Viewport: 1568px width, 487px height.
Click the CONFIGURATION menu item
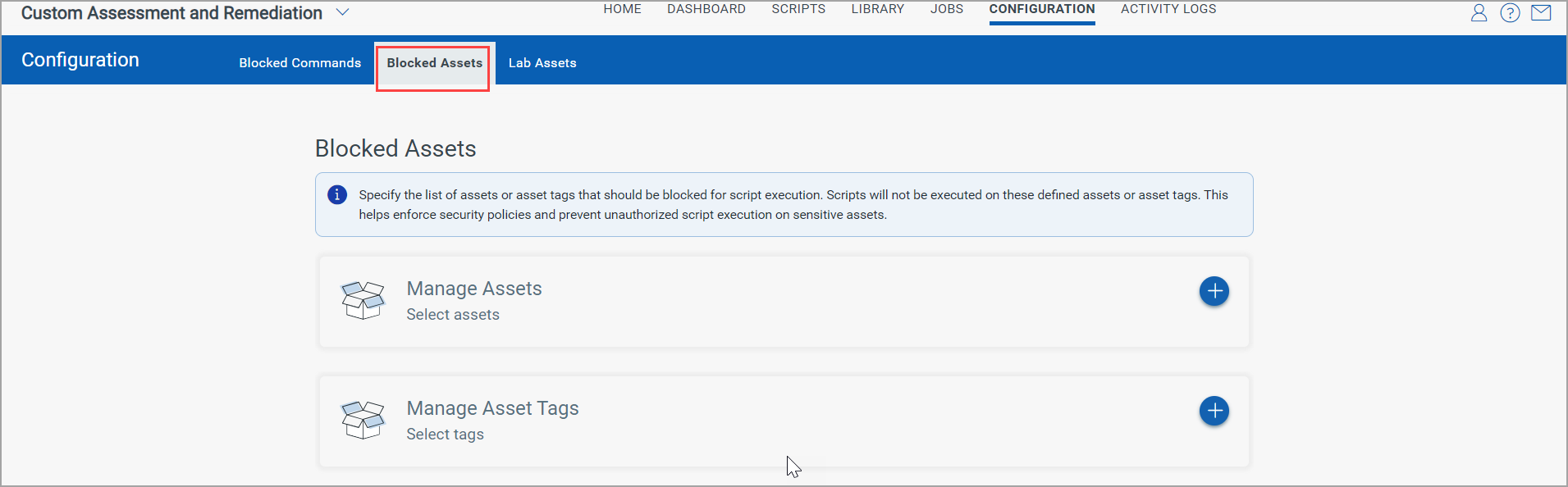tap(1041, 9)
